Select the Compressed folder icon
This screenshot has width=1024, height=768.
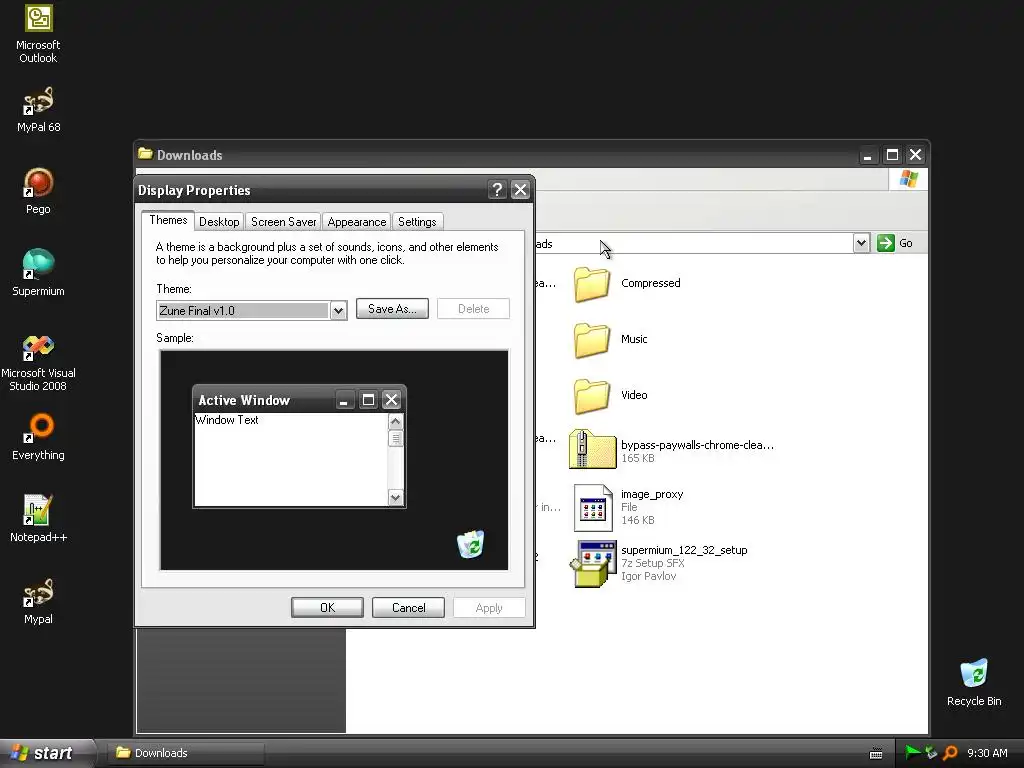pos(592,284)
